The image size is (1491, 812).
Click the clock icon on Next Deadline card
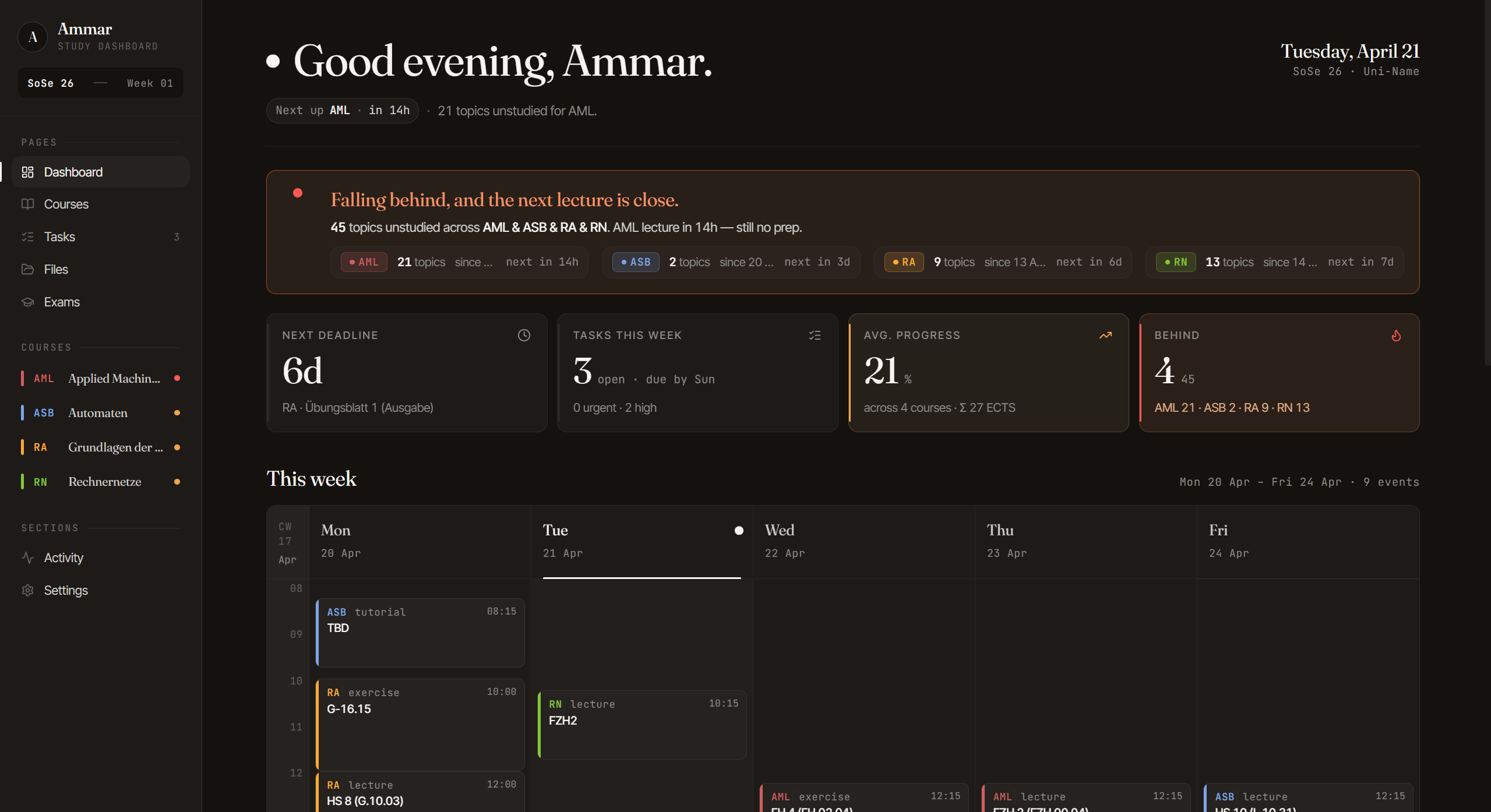pos(524,335)
